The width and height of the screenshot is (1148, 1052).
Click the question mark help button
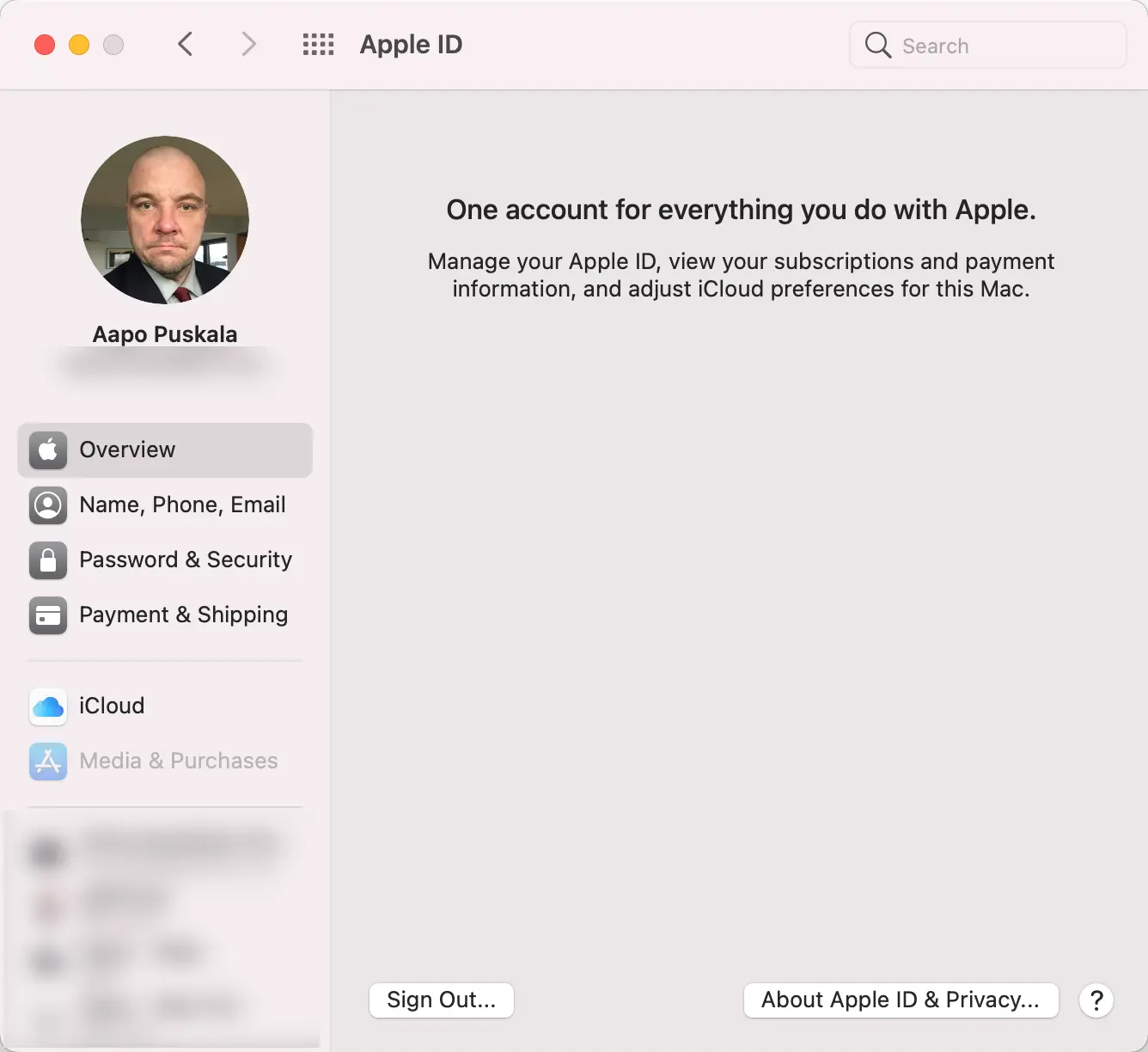[x=1096, y=1000]
